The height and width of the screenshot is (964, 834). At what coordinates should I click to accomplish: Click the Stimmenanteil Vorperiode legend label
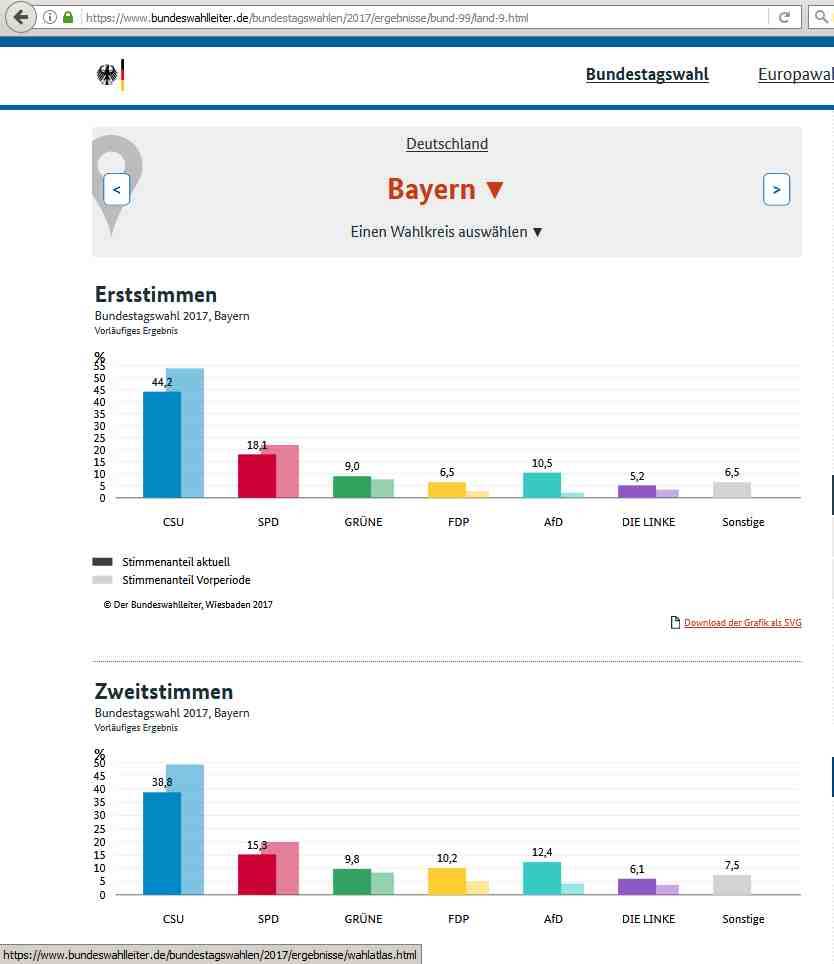[x=186, y=580]
